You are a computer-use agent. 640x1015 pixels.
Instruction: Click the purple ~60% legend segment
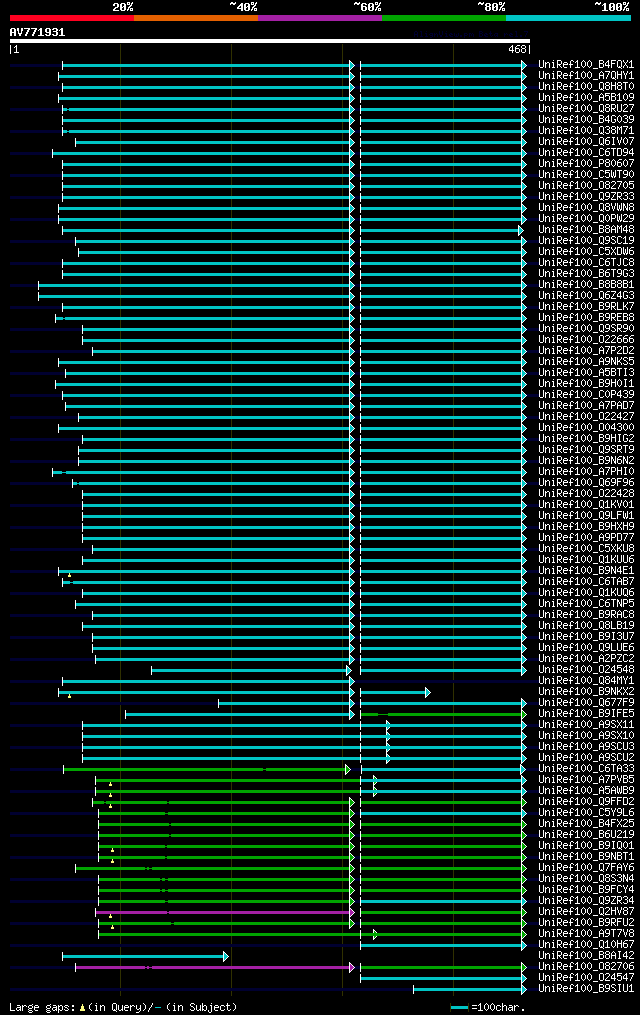tap(320, 18)
